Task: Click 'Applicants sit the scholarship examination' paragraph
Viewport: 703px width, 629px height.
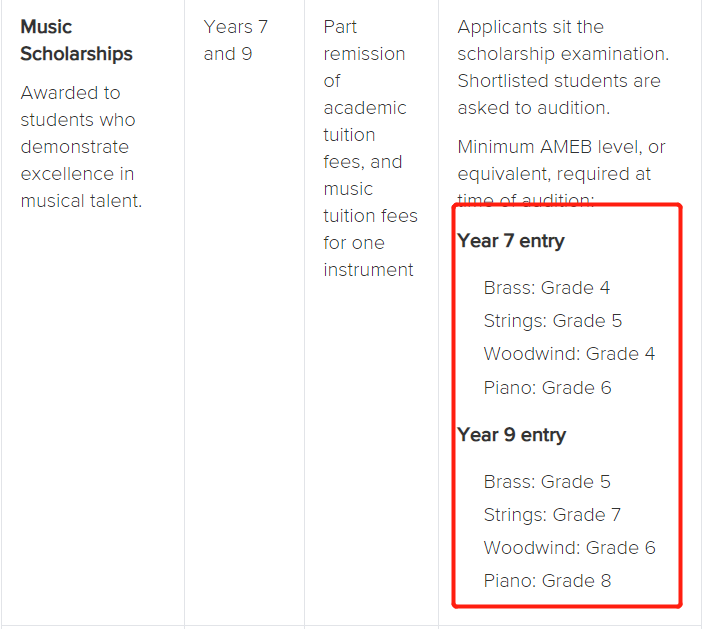Action: pyautogui.click(x=563, y=40)
